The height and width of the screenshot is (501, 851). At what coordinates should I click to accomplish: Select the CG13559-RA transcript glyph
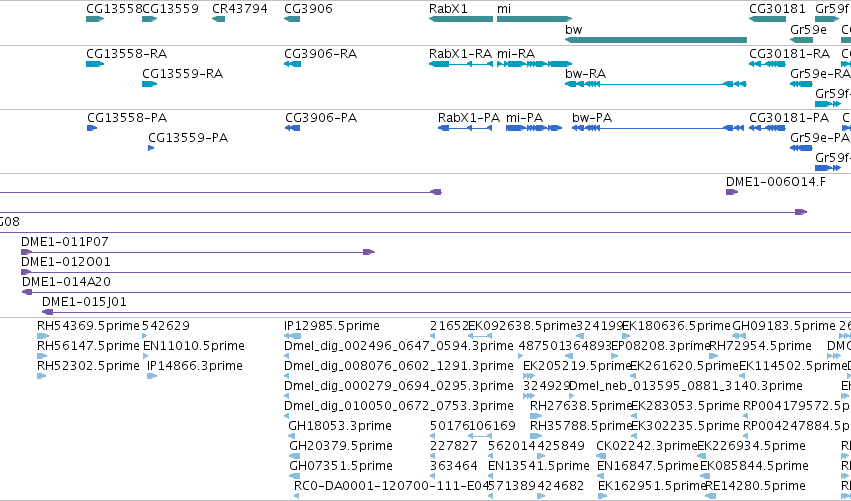pyautogui.click(x=149, y=84)
